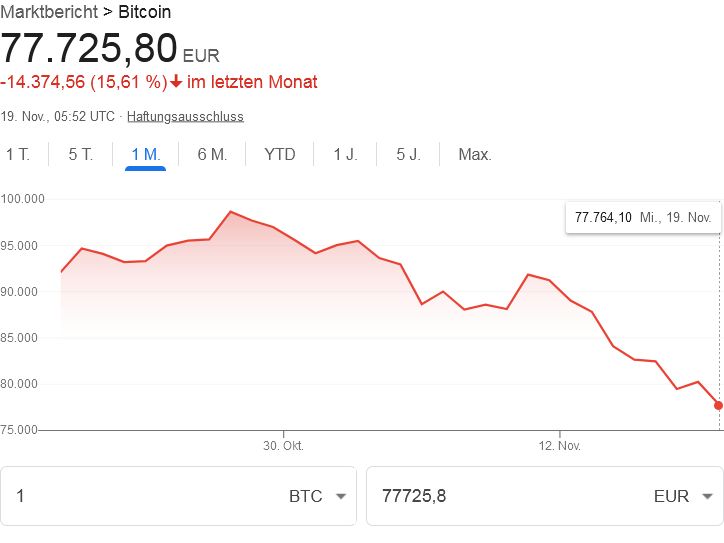This screenshot has width=724, height=543.
Task: Select the 5 J. time range
Action: point(408,154)
